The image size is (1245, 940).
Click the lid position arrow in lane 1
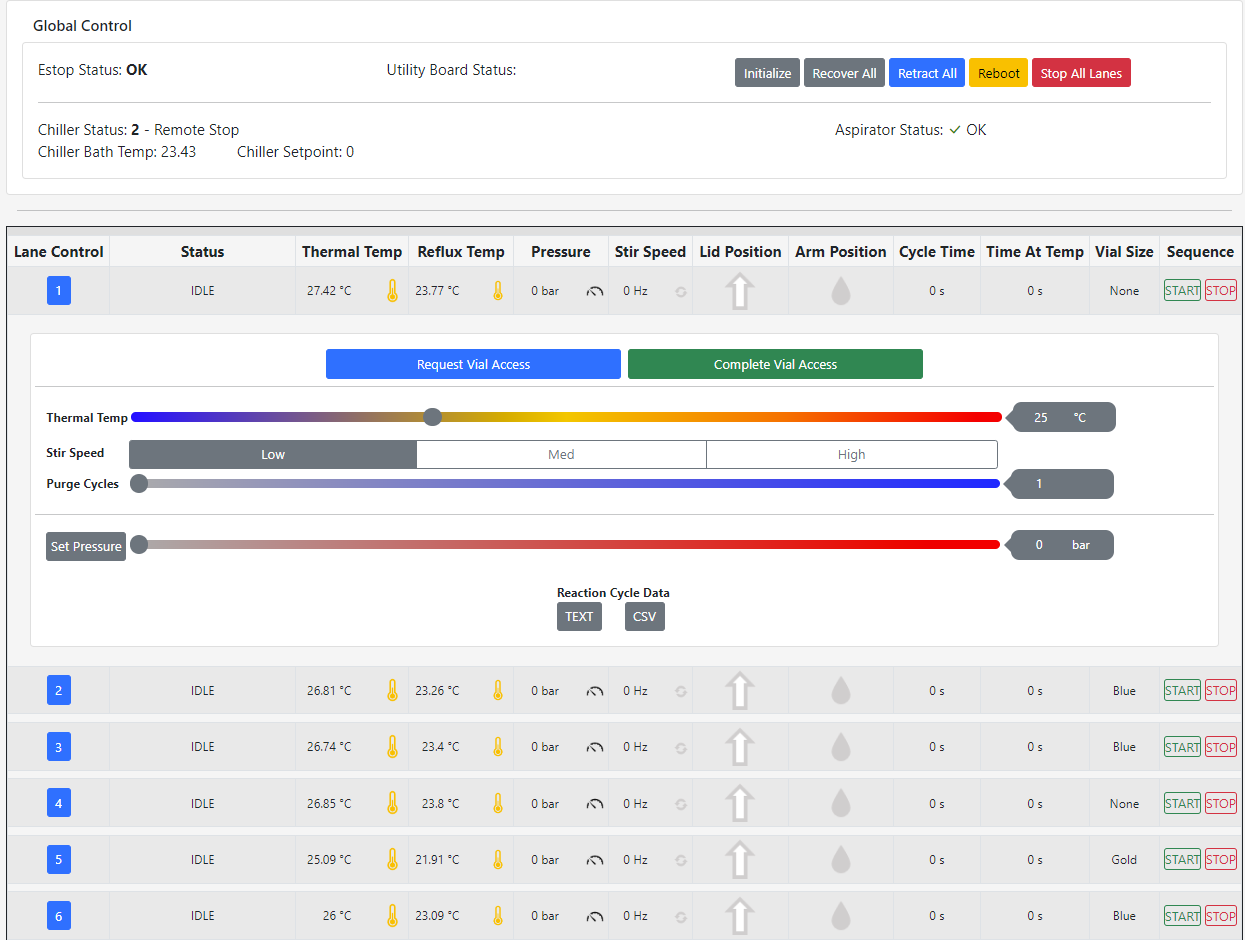[x=739, y=291]
